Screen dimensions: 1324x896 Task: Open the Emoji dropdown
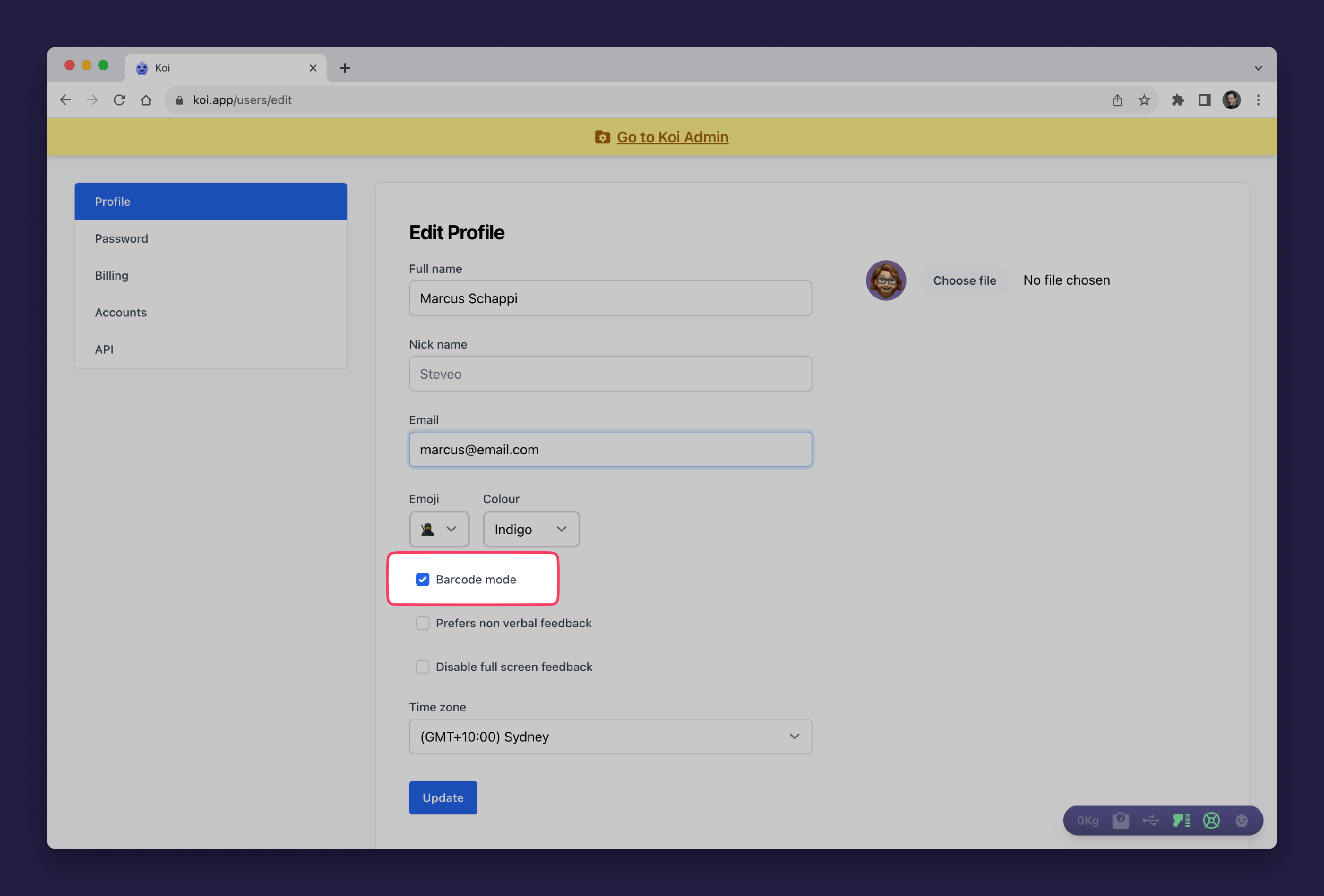tap(439, 529)
